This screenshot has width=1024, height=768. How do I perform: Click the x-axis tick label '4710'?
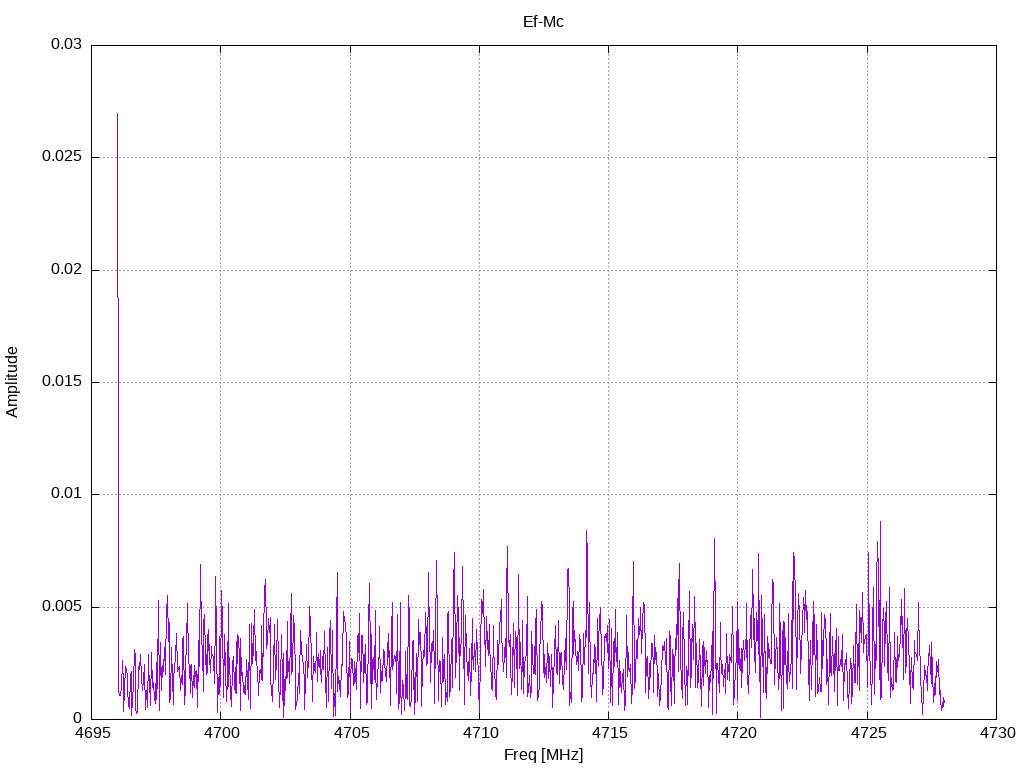(x=481, y=733)
